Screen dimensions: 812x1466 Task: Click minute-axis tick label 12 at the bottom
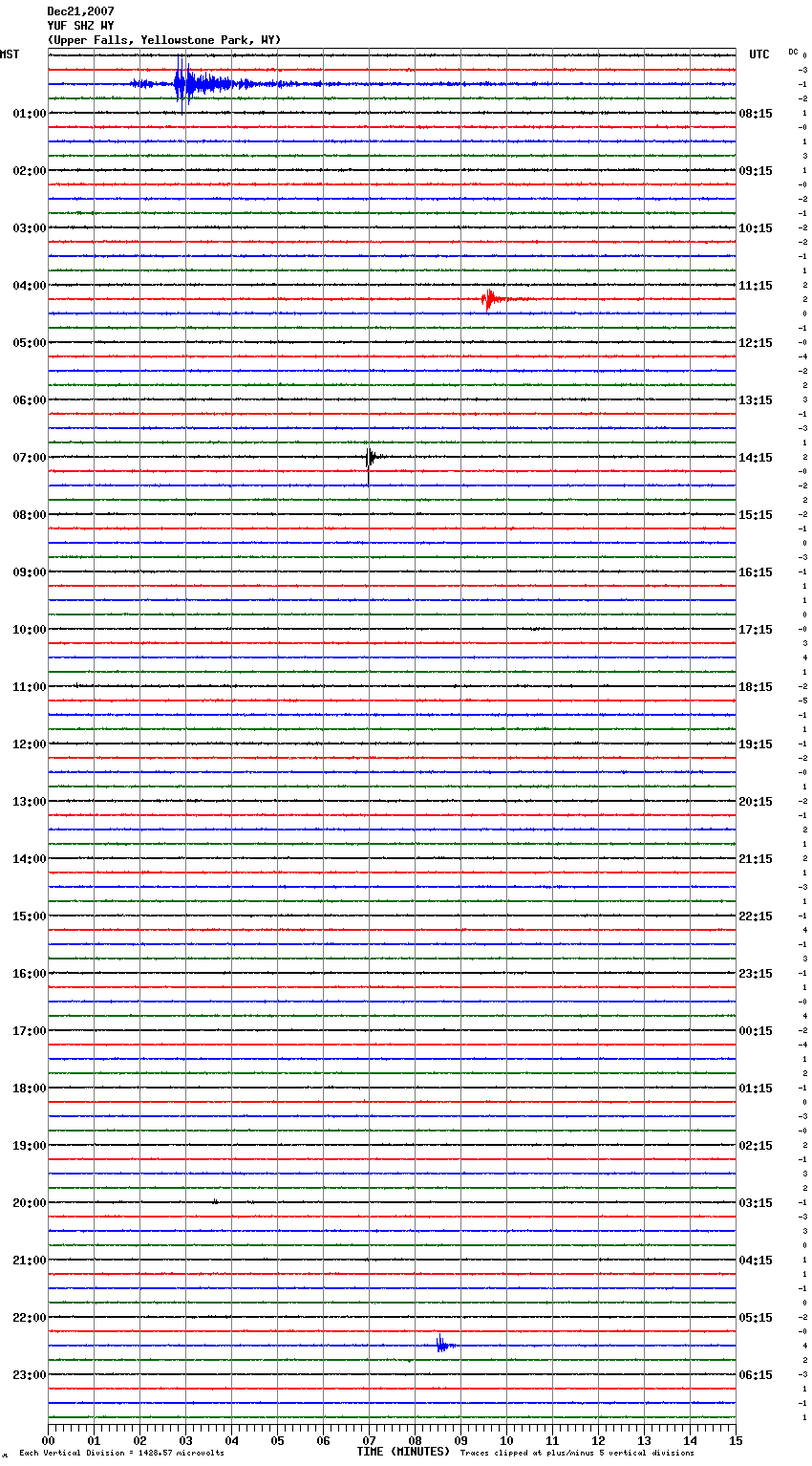[x=598, y=1440]
